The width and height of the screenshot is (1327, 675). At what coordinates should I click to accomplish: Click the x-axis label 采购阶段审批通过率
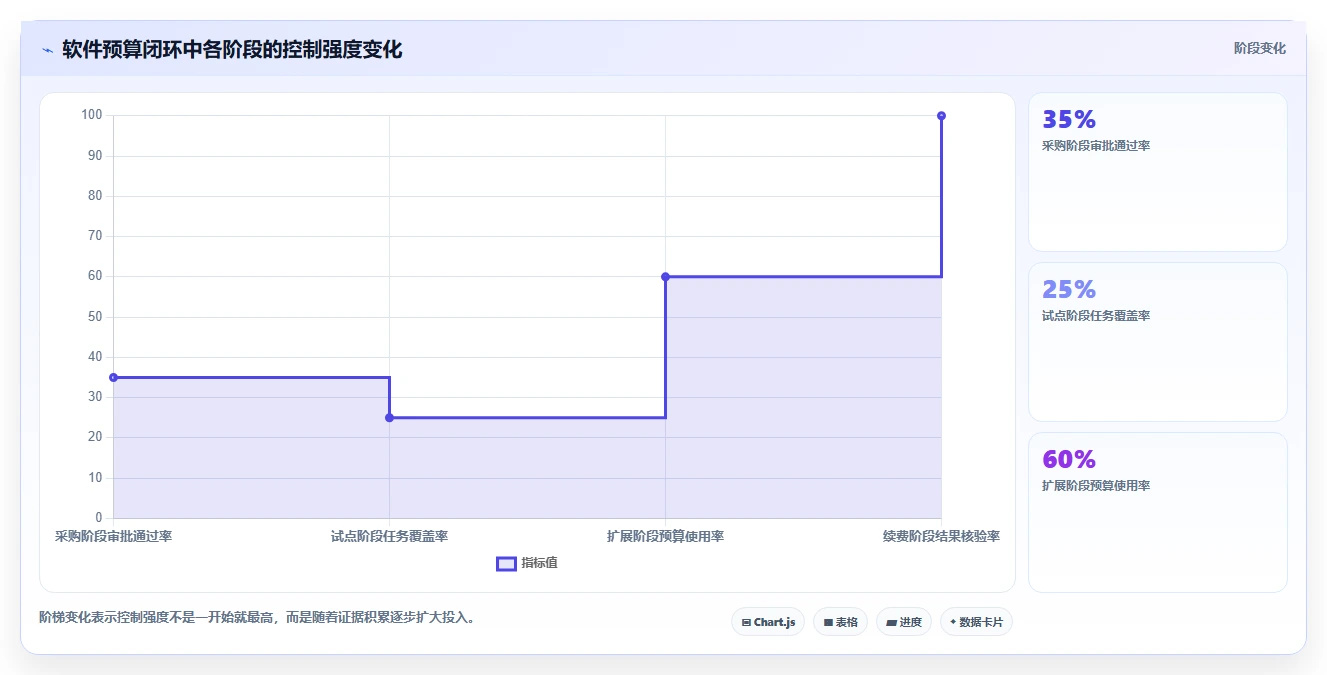click(113, 536)
